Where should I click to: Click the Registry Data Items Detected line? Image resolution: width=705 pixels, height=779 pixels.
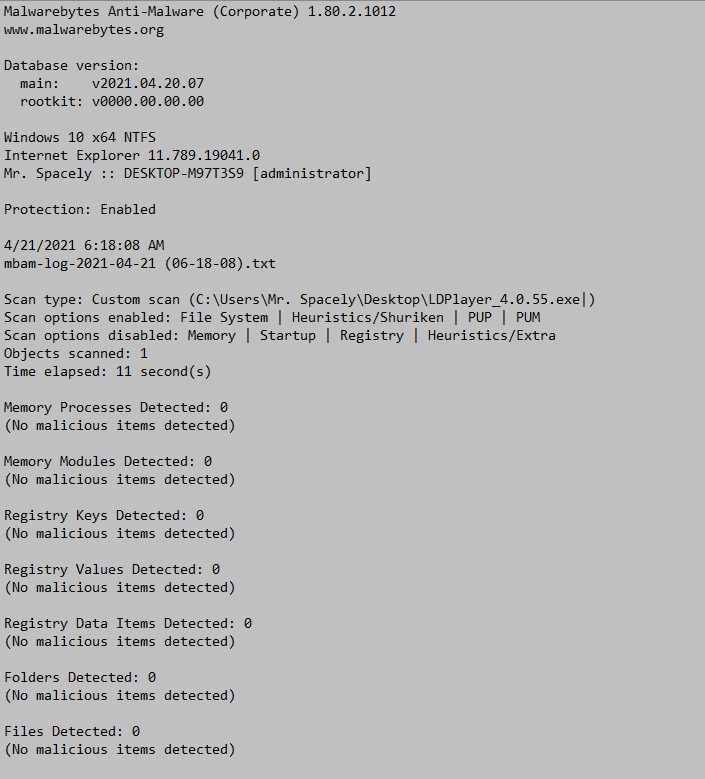[128, 623]
